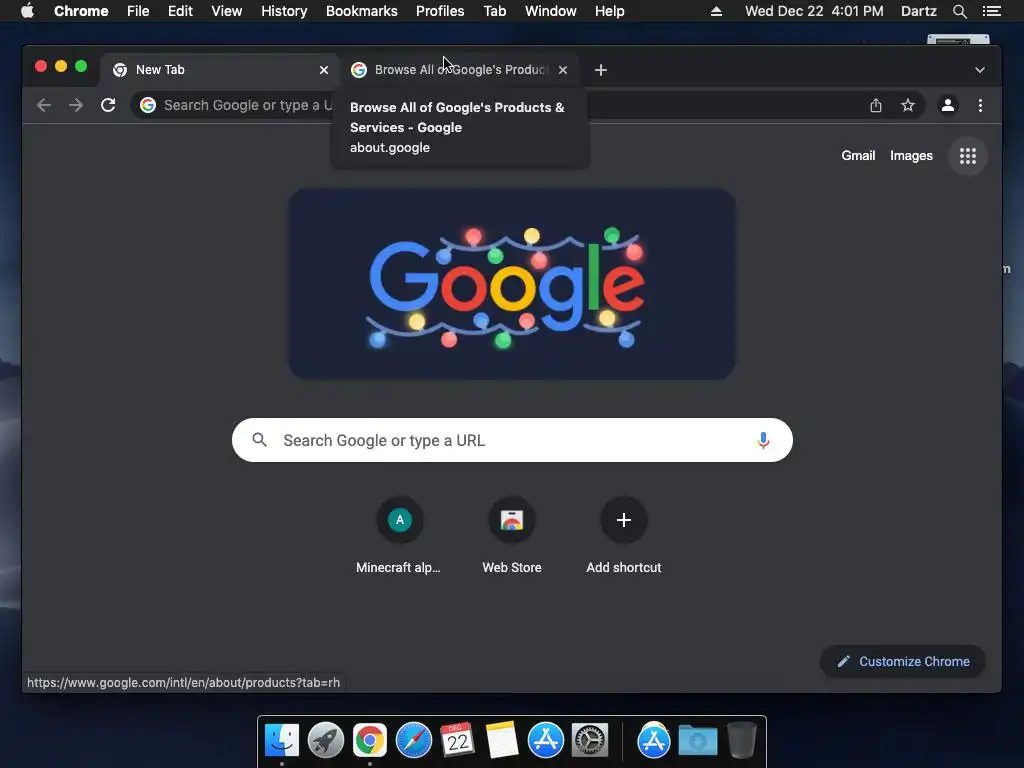
Task: Open the Web Store shortcut
Action: point(512,536)
